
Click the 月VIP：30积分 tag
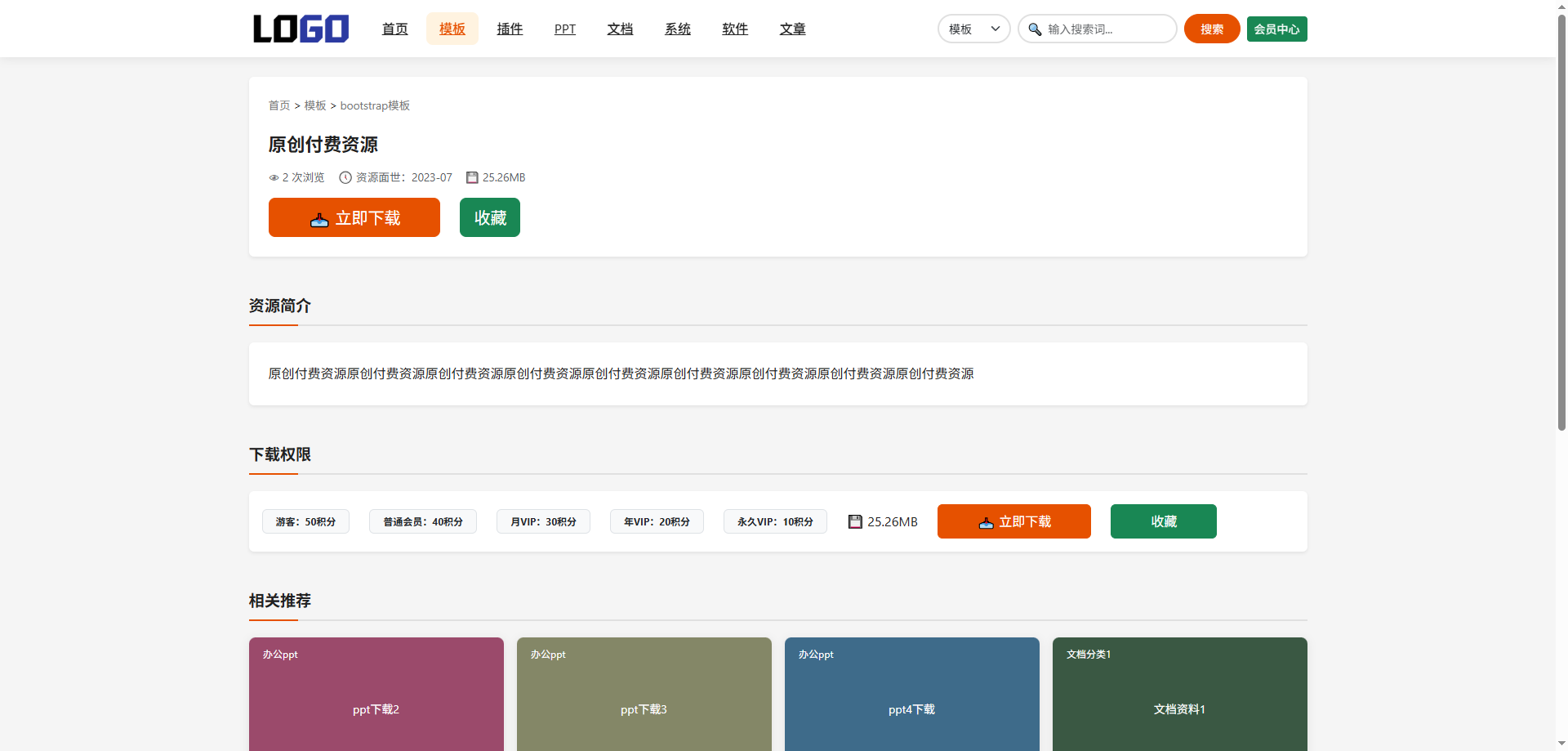(x=543, y=521)
